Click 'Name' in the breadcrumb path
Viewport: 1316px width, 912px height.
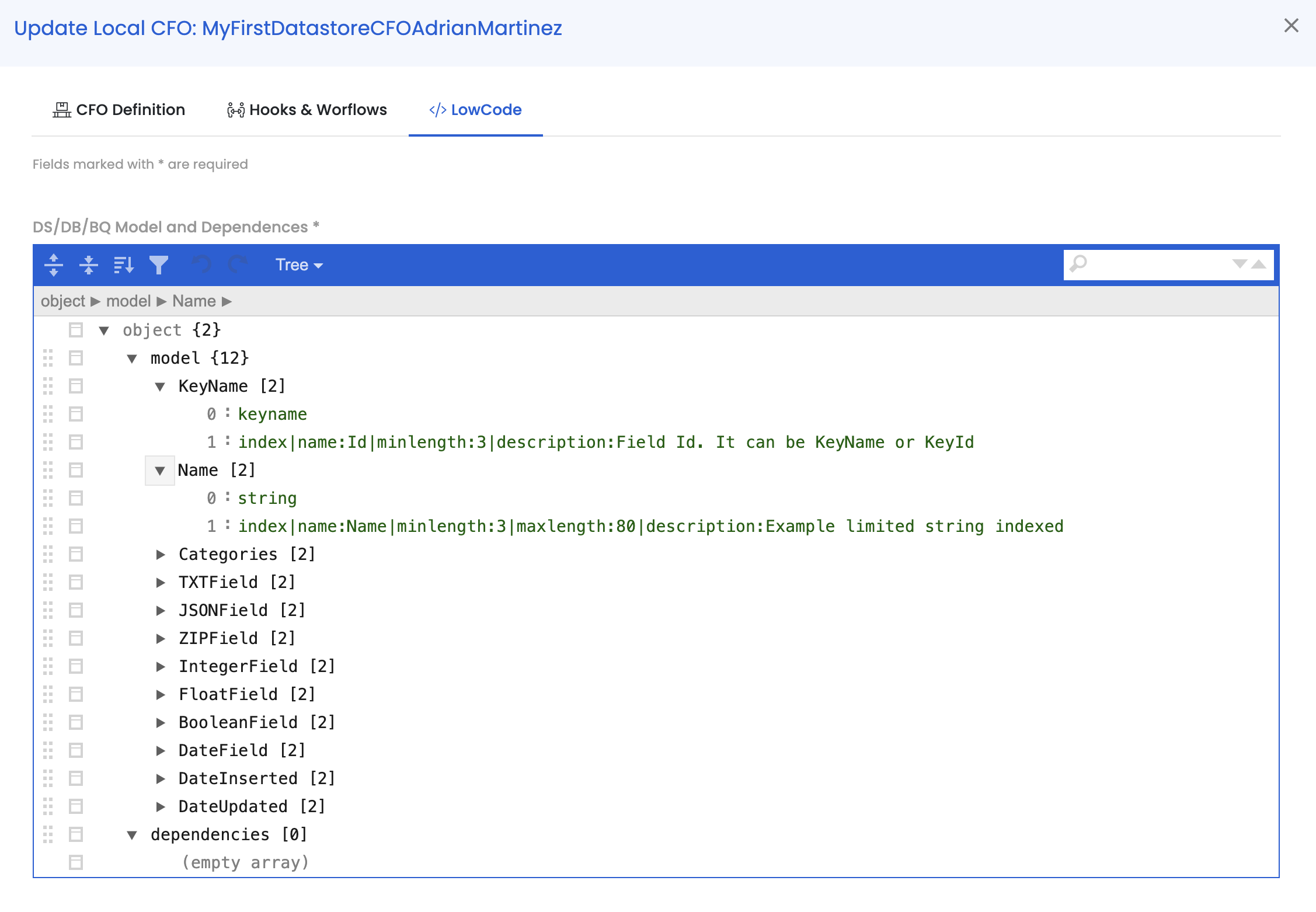194,301
